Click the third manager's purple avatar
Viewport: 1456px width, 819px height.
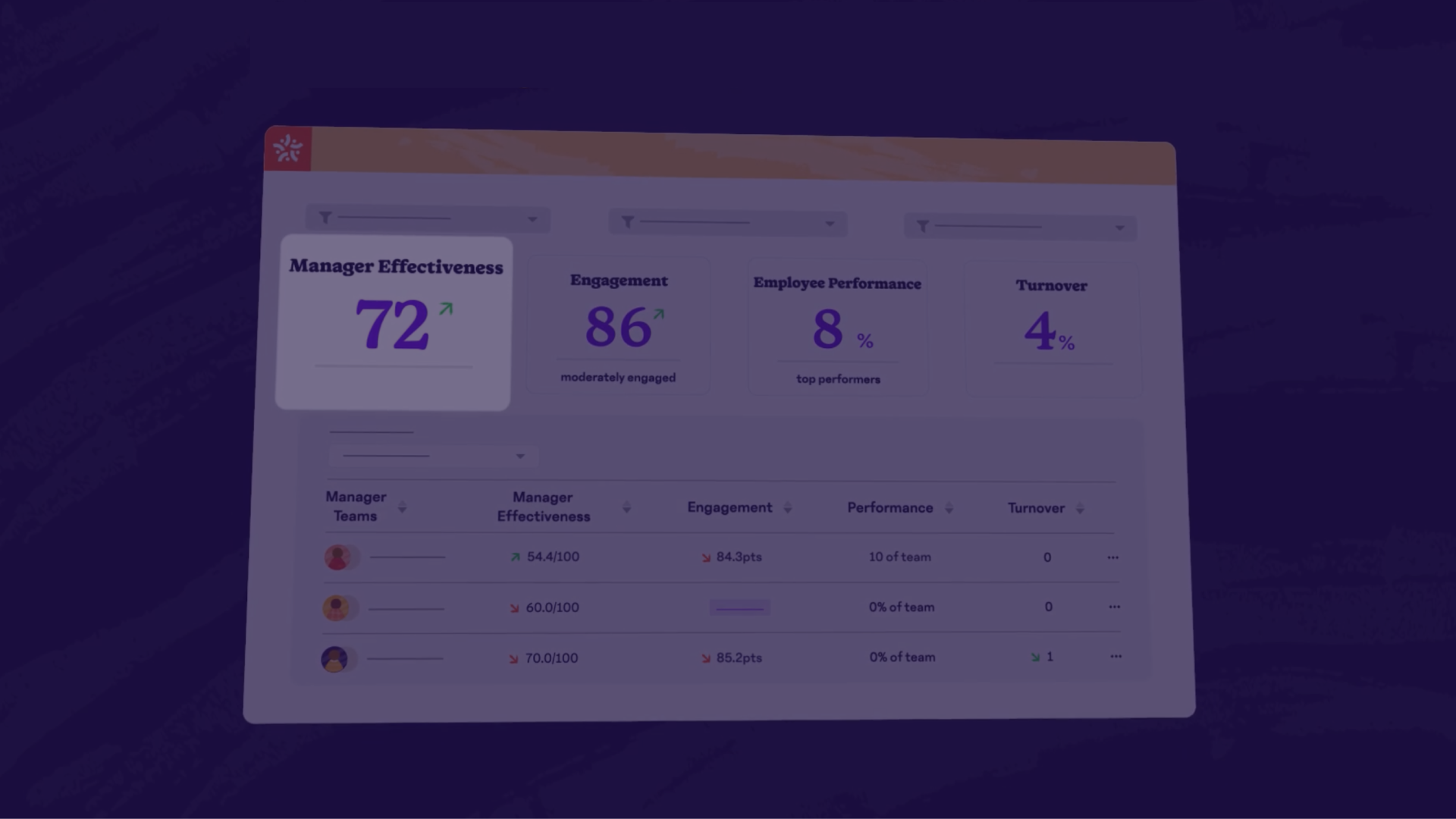point(334,659)
